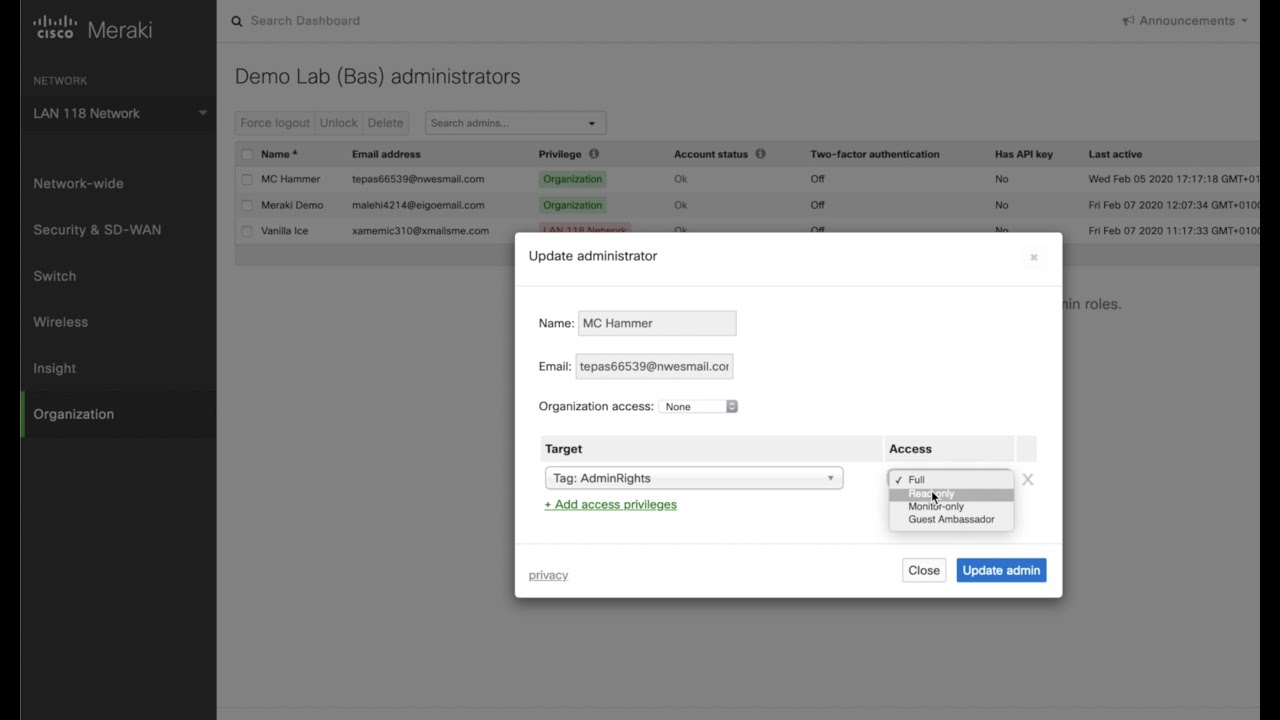Click the MC Hammer admin name
Viewport: 1280px width, 720px height.
[291, 179]
